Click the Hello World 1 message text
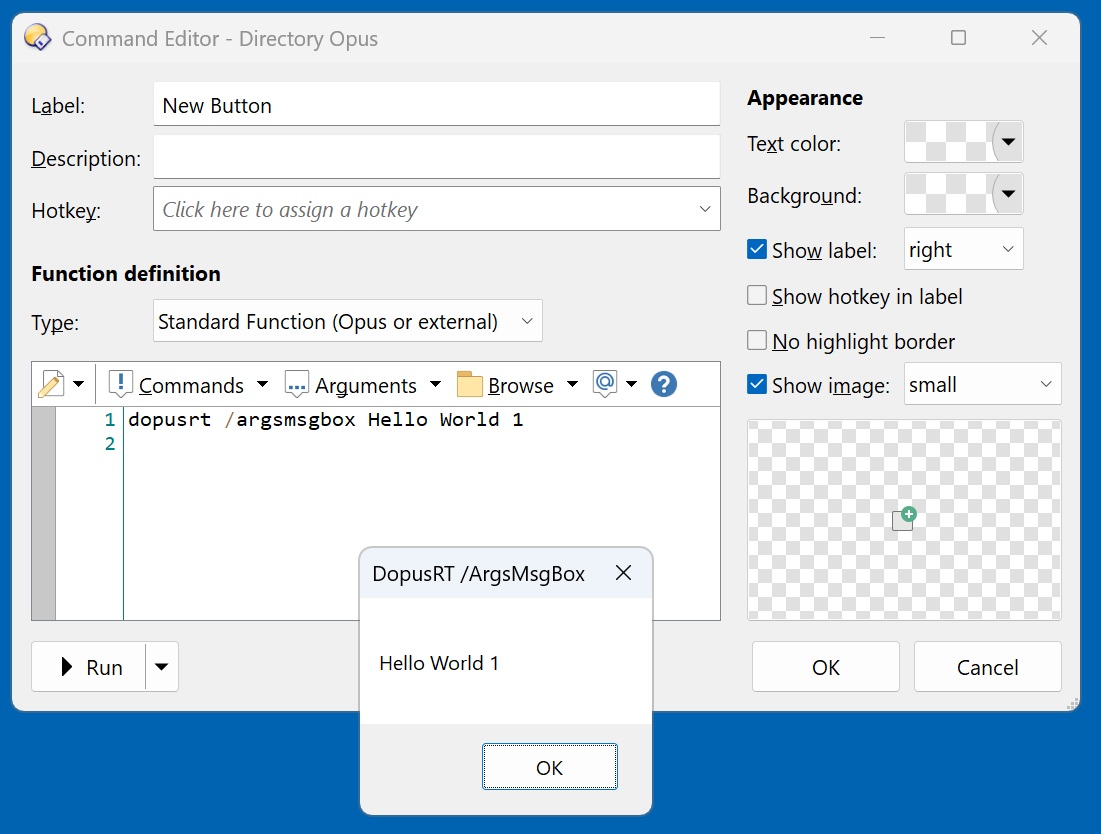 [x=439, y=663]
